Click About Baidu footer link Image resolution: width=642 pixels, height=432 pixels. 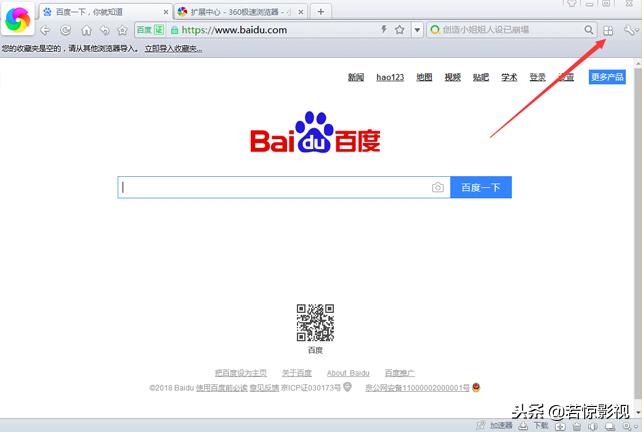(348, 373)
